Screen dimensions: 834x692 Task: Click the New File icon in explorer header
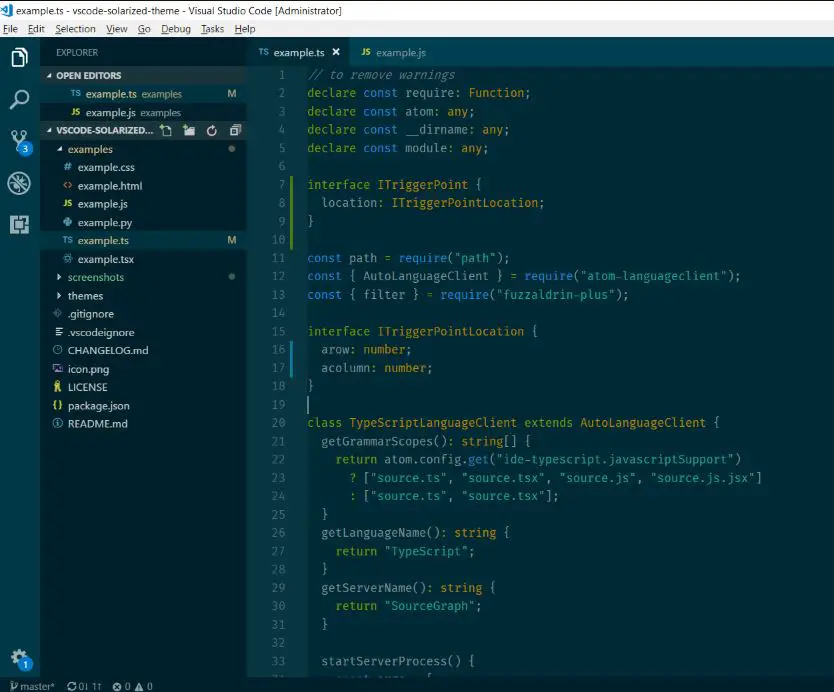(166, 130)
